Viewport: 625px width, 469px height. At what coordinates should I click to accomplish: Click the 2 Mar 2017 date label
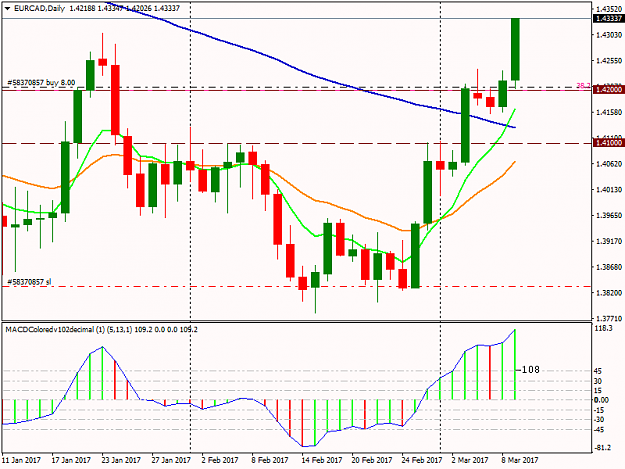tap(470, 460)
